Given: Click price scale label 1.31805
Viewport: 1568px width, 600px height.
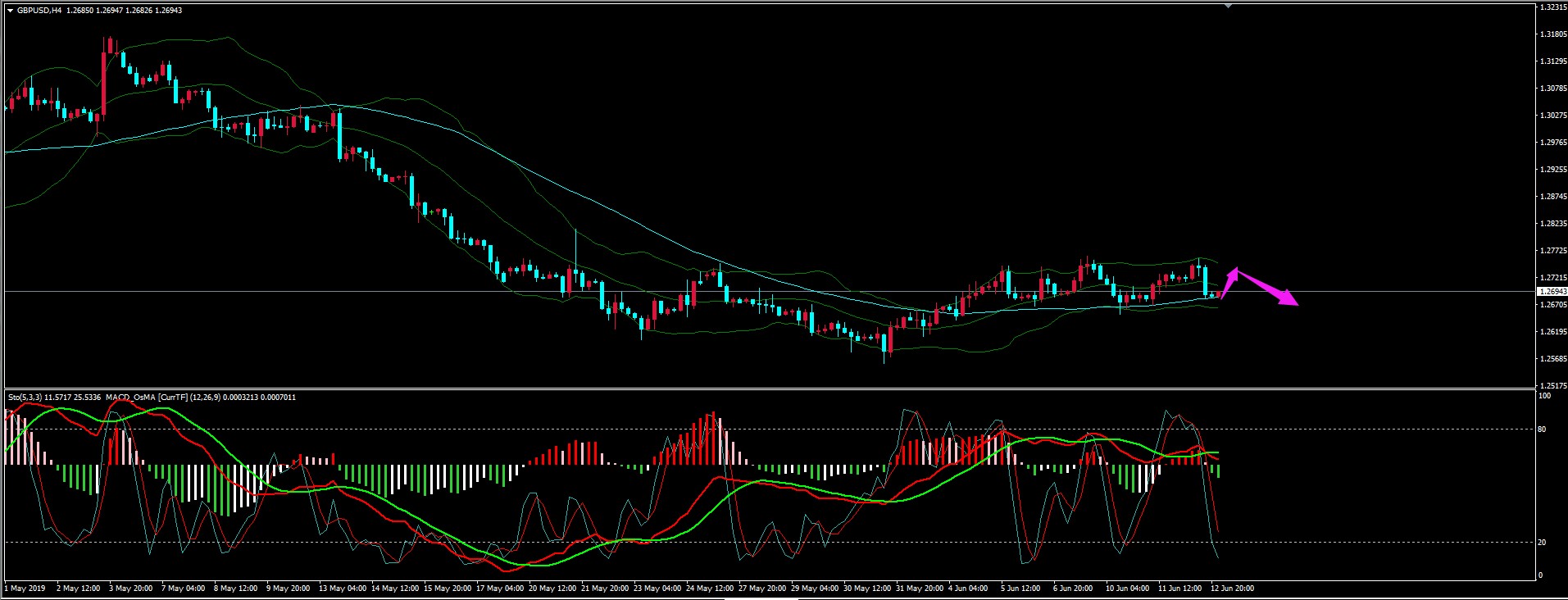Looking at the screenshot, I should pyautogui.click(x=1554, y=34).
